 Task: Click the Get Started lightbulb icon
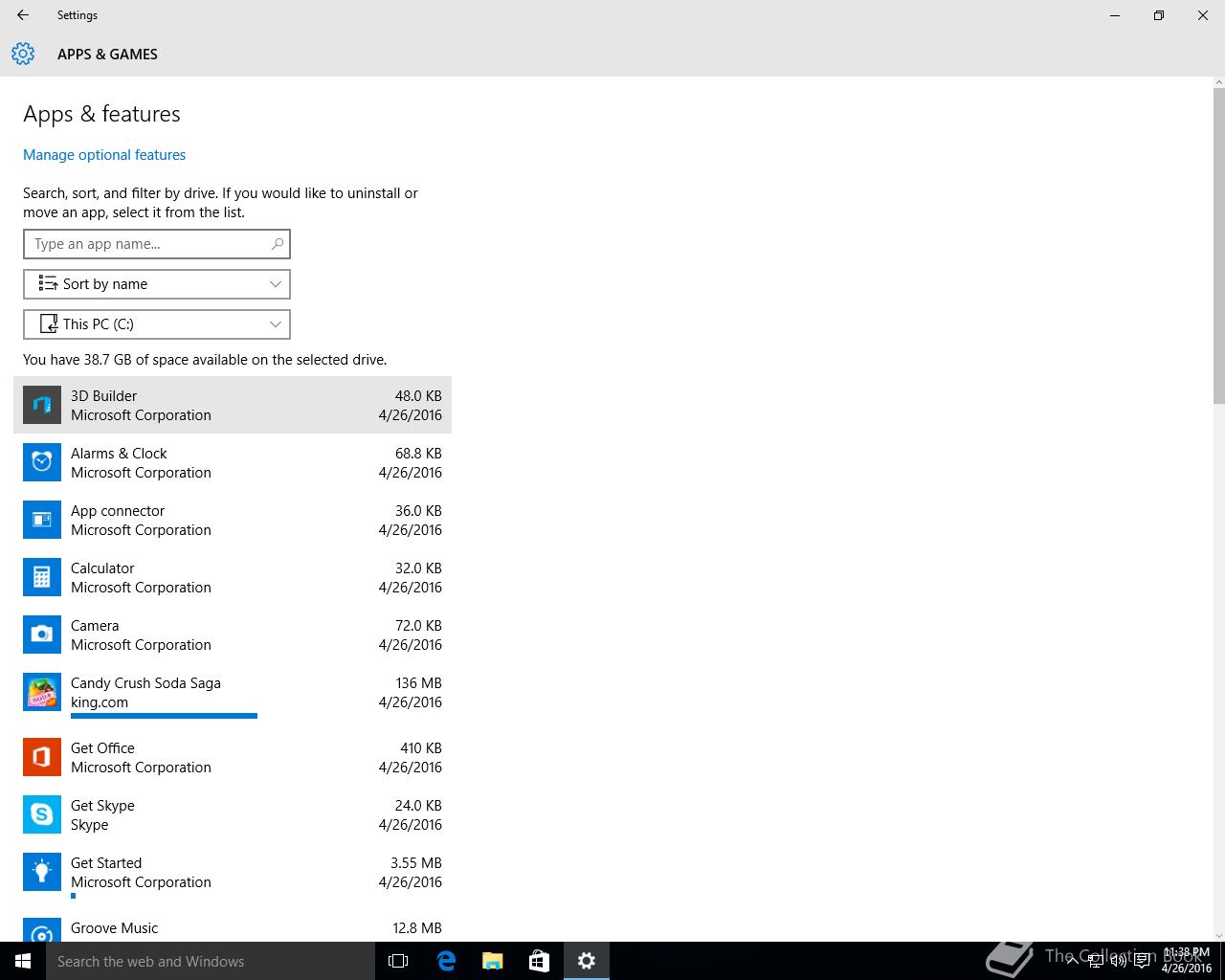pos(42,872)
